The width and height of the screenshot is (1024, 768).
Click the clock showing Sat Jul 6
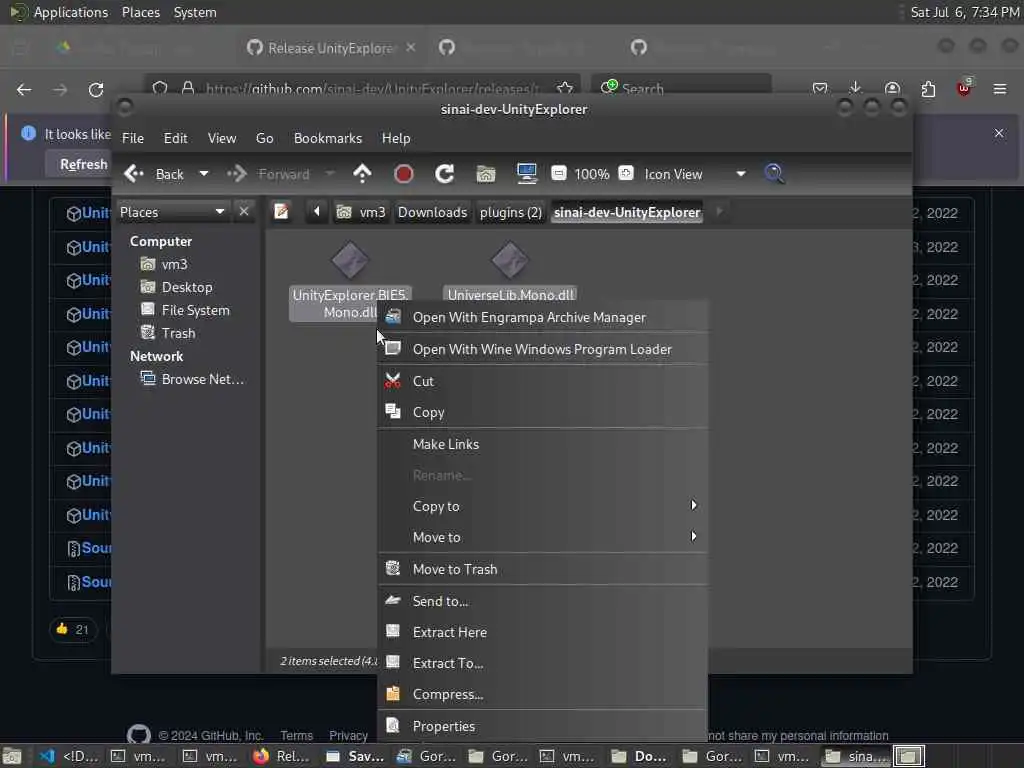point(964,12)
